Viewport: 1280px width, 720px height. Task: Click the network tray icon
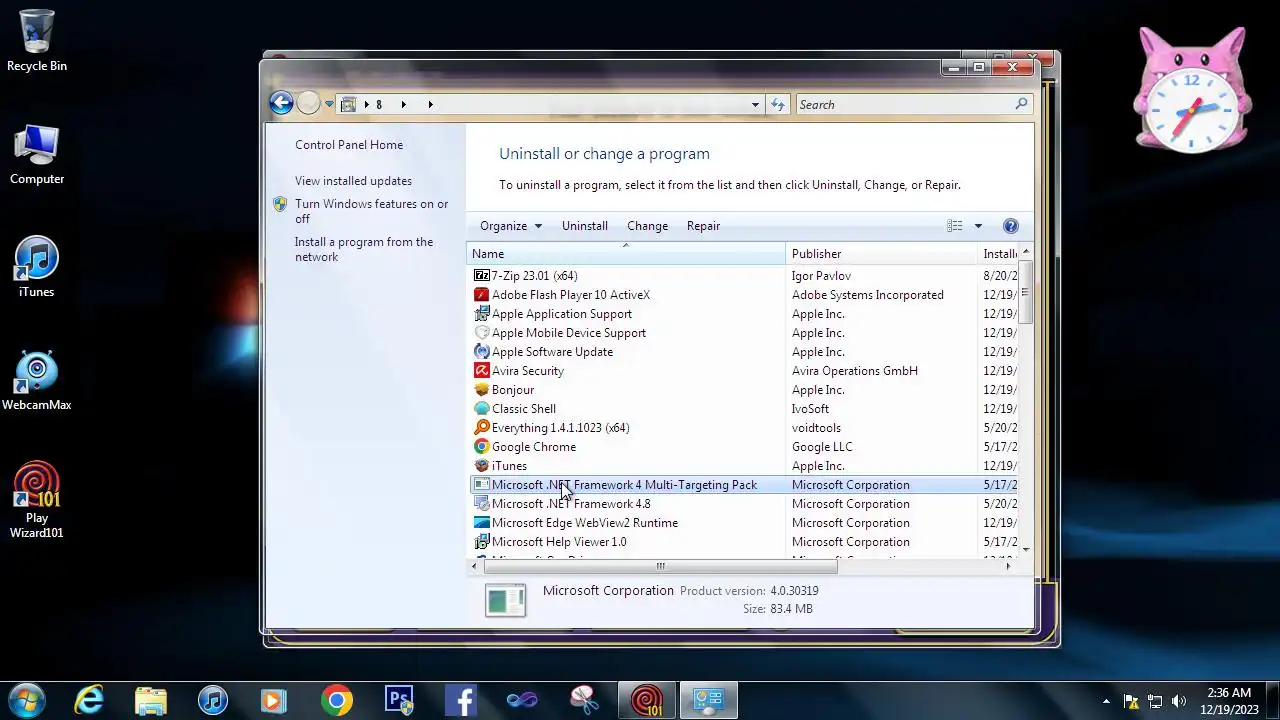coord(1155,701)
